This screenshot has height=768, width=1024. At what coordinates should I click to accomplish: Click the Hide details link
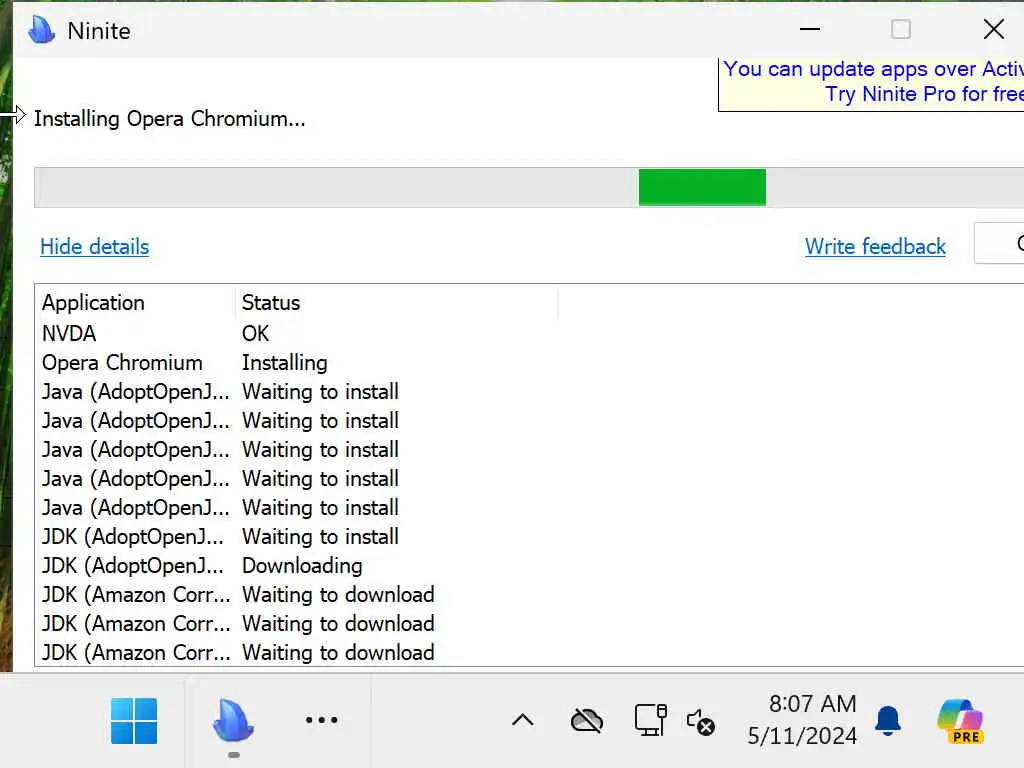(x=95, y=247)
